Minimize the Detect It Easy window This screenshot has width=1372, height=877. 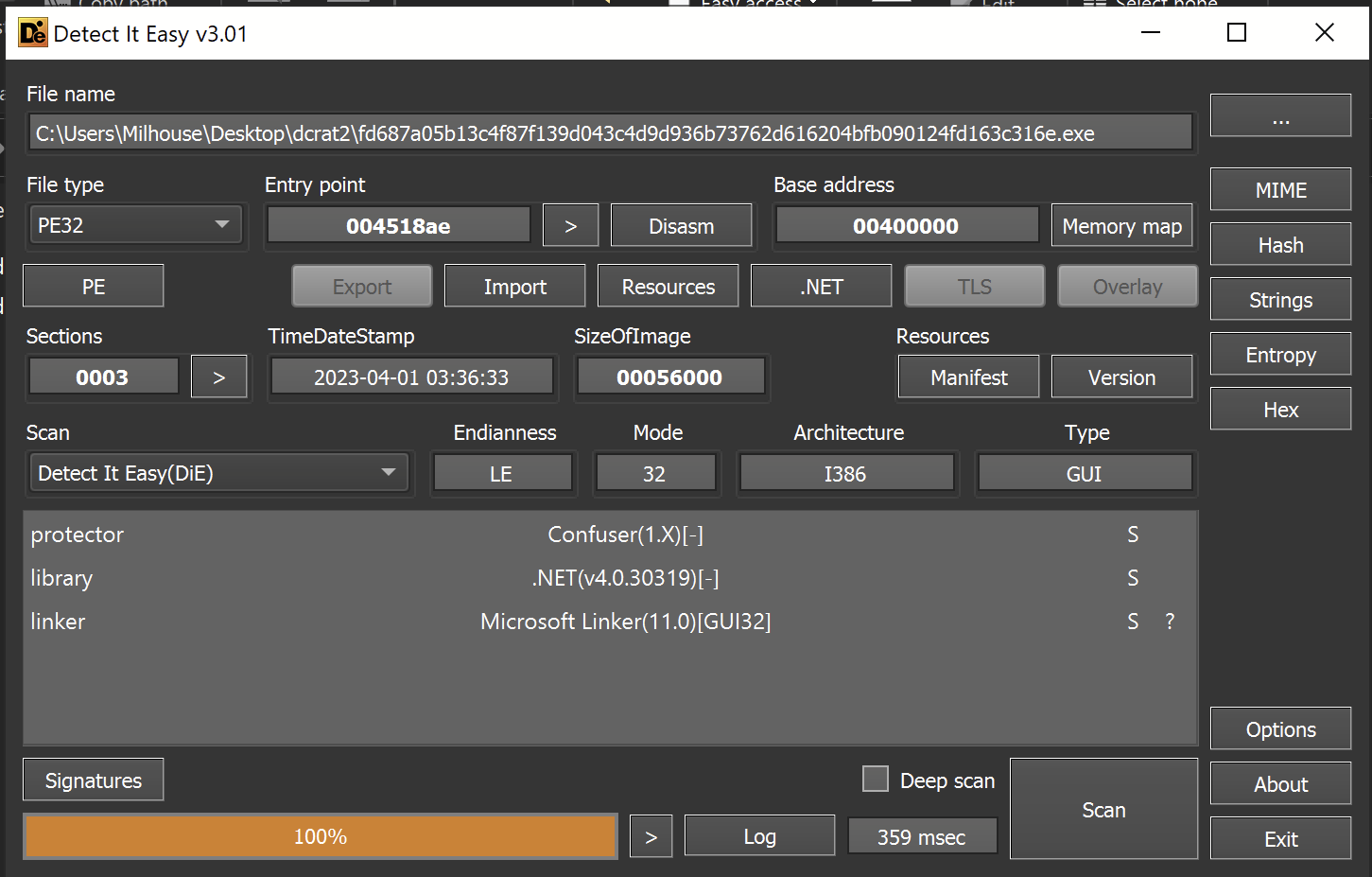point(1151,33)
